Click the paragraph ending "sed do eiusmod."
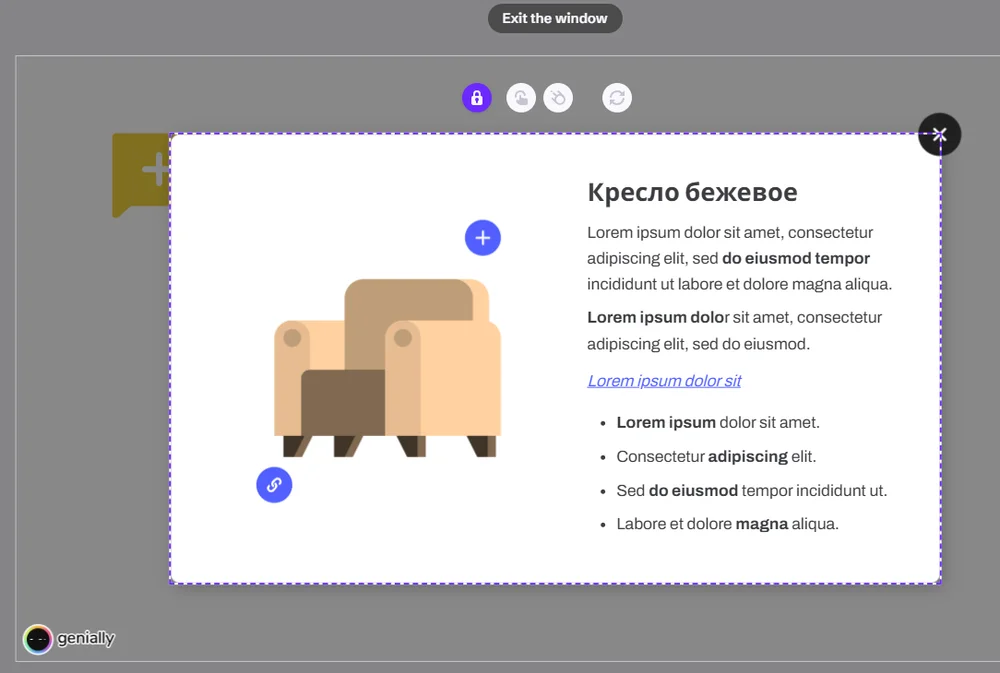This screenshot has width=1000, height=673. [x=734, y=331]
